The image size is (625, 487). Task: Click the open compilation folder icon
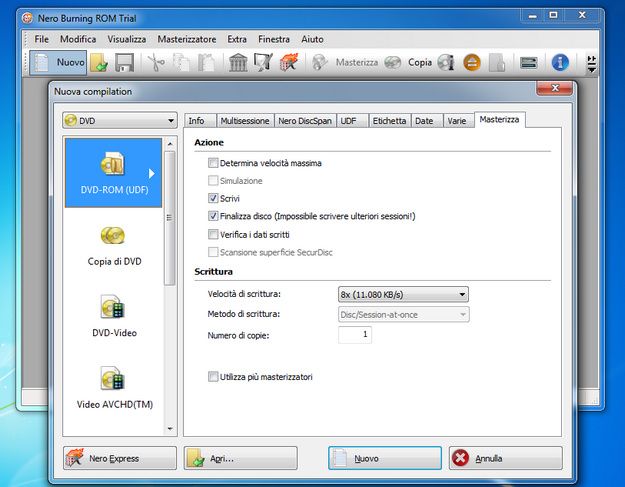click(x=99, y=63)
